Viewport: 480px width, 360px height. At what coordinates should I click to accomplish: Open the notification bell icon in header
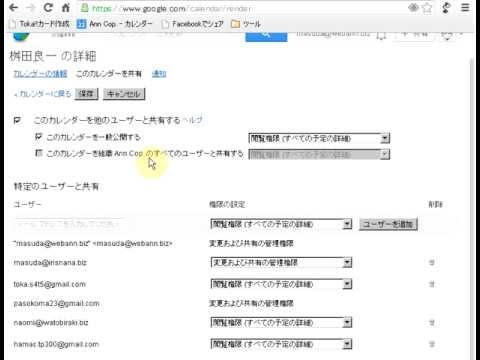381,35
